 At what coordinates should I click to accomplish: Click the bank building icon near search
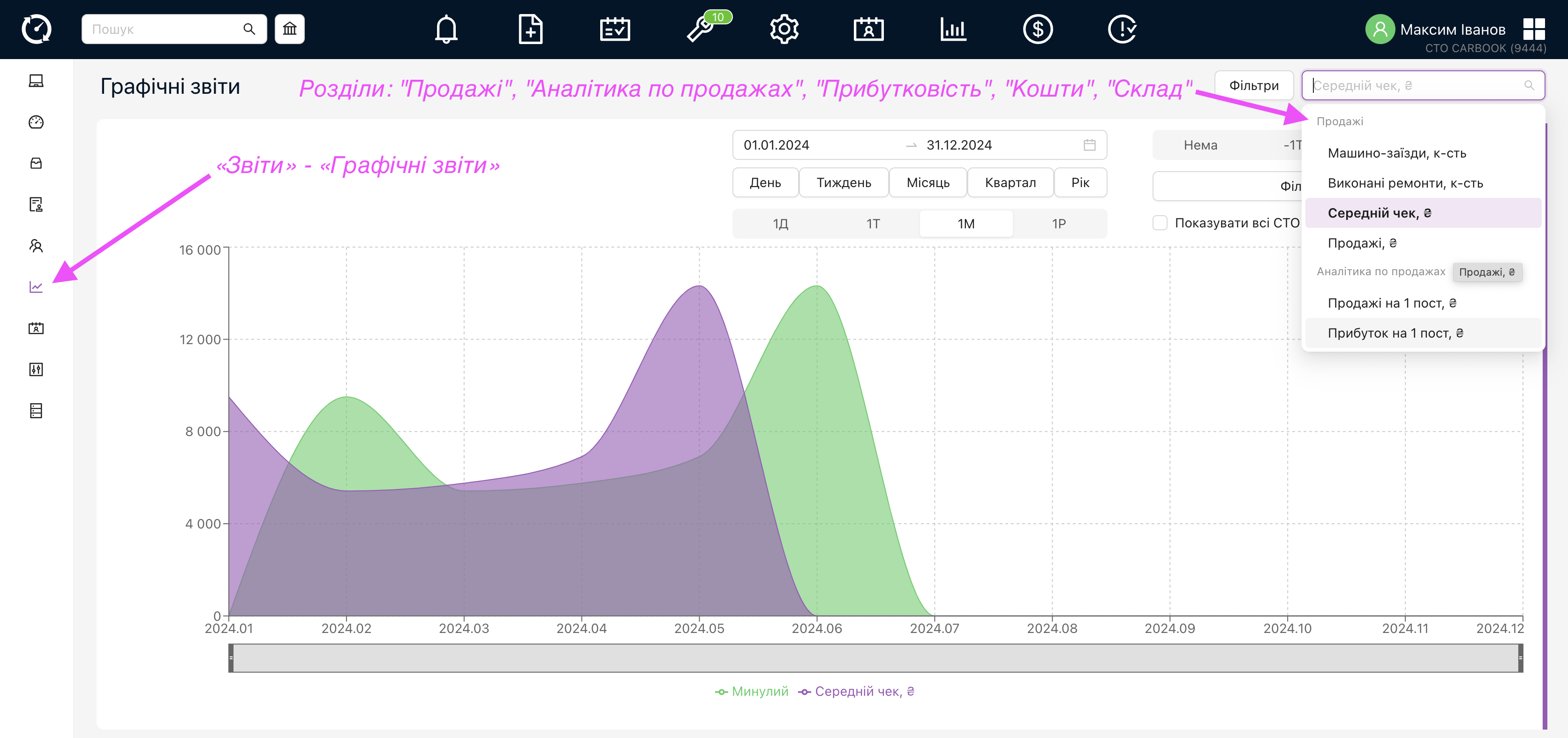[x=290, y=29]
